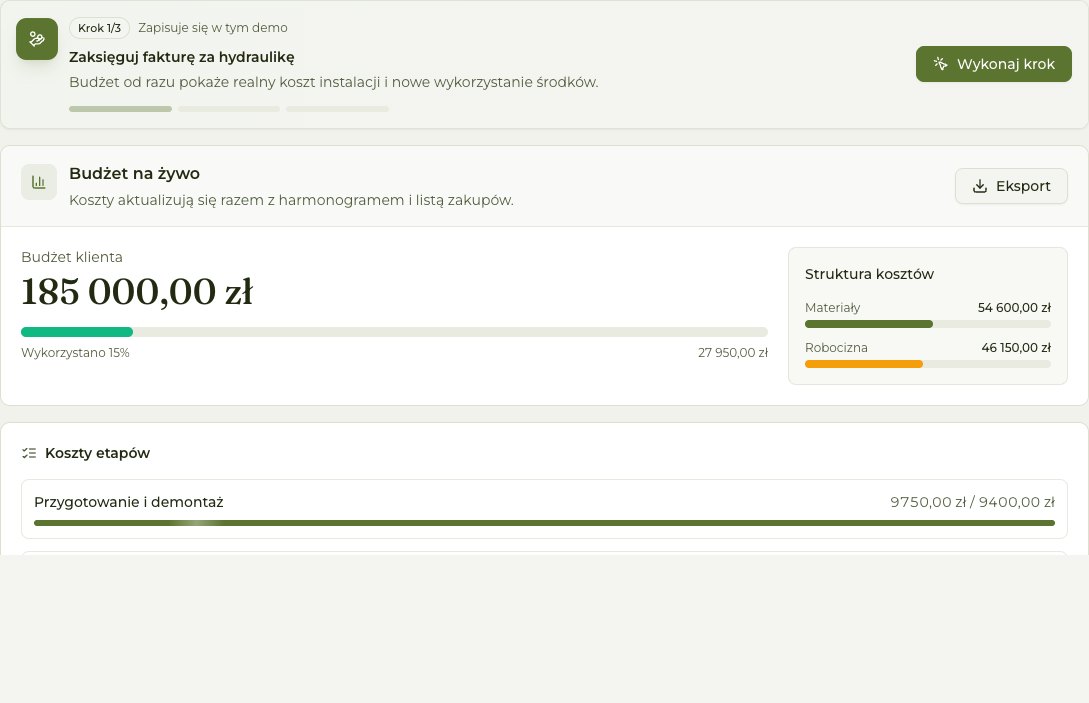Click the checklist icon next to Koszty etapów
The width and height of the screenshot is (1089, 703).
pos(28,453)
